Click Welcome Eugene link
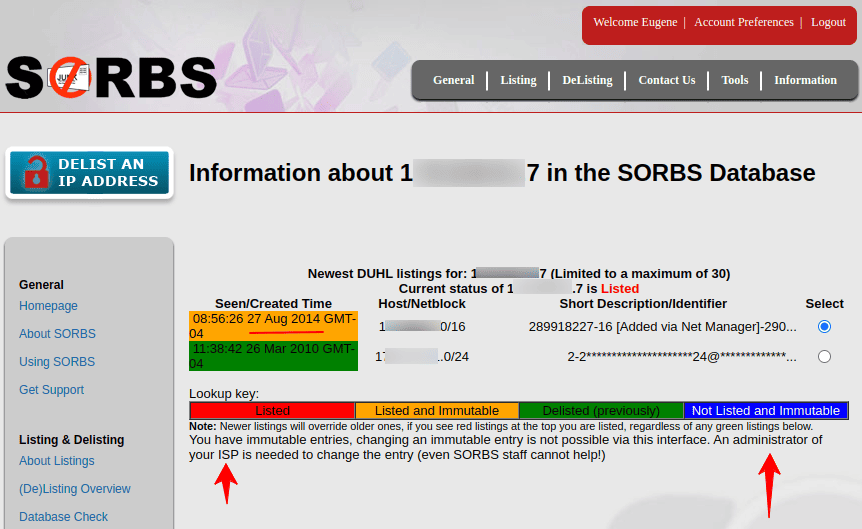 [x=635, y=22]
